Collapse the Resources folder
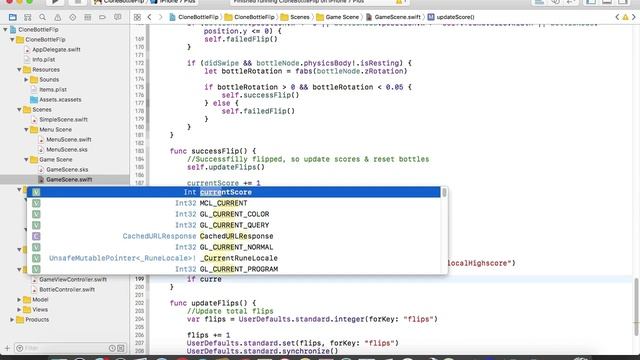Viewport: 640px width, 360px height. click(x=19, y=69)
